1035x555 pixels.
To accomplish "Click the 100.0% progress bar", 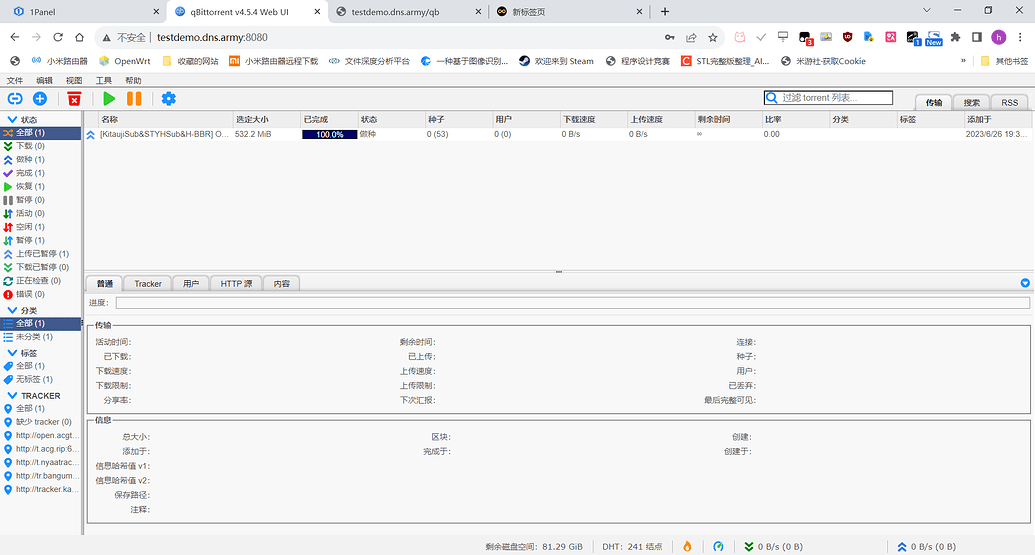I will pos(329,134).
